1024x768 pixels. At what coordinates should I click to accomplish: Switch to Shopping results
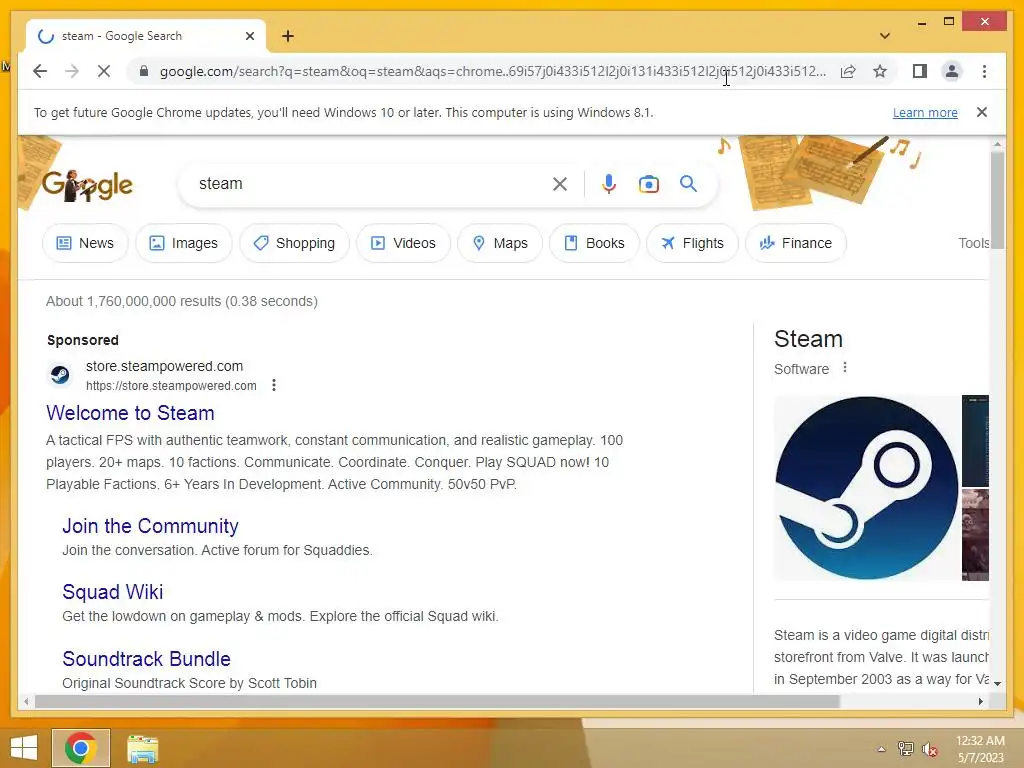[x=294, y=243]
